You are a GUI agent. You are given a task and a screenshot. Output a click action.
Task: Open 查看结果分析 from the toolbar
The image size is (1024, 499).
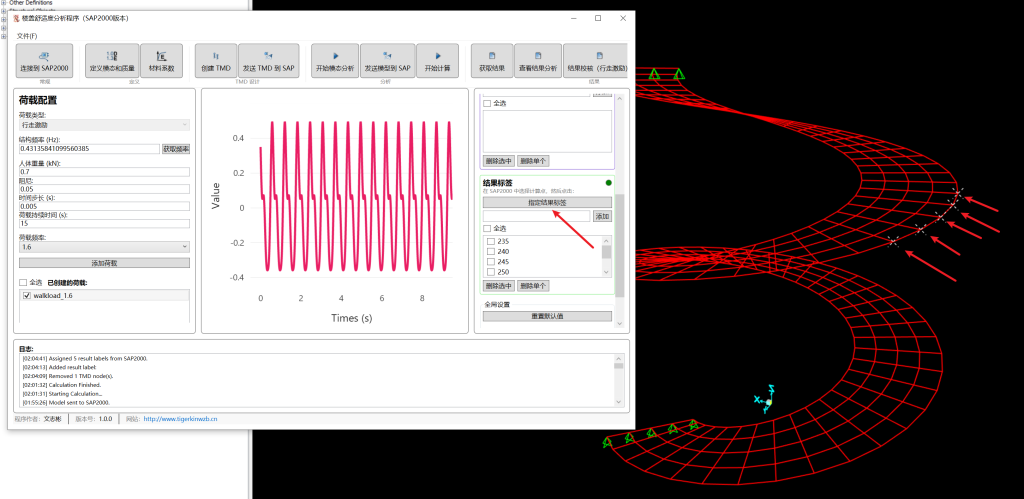click(538, 61)
